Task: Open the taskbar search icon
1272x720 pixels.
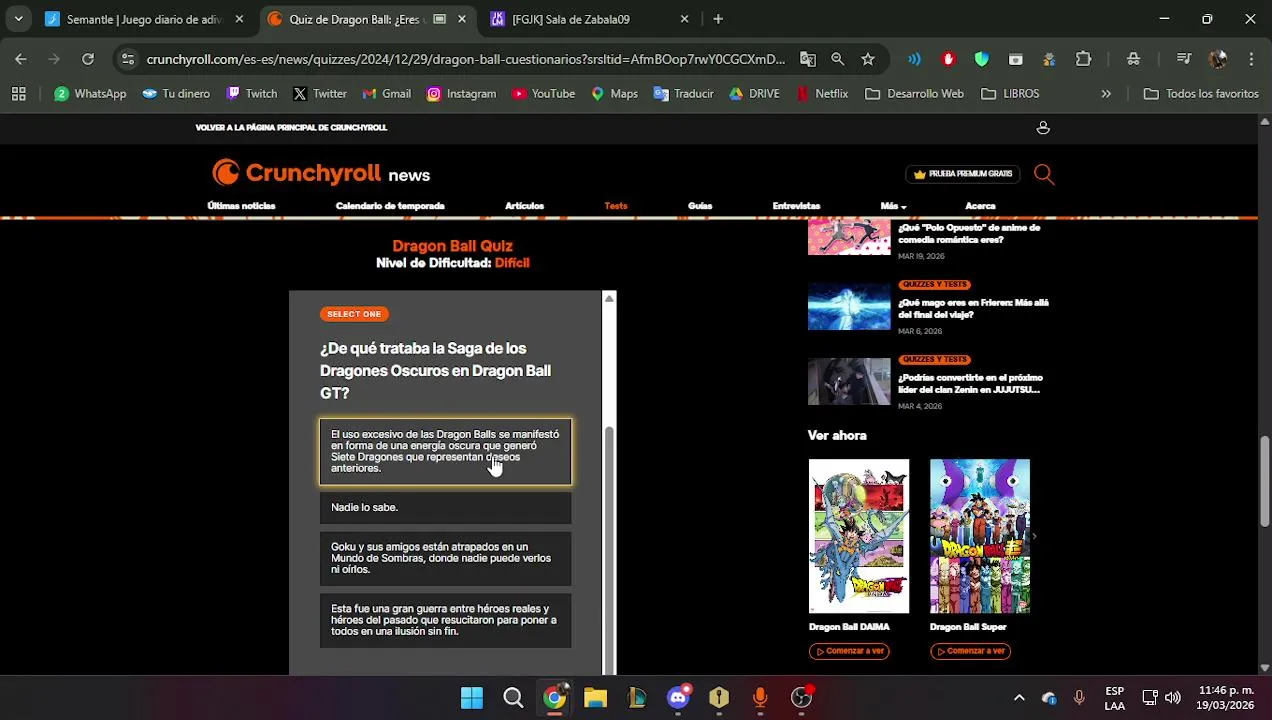Action: [x=513, y=697]
